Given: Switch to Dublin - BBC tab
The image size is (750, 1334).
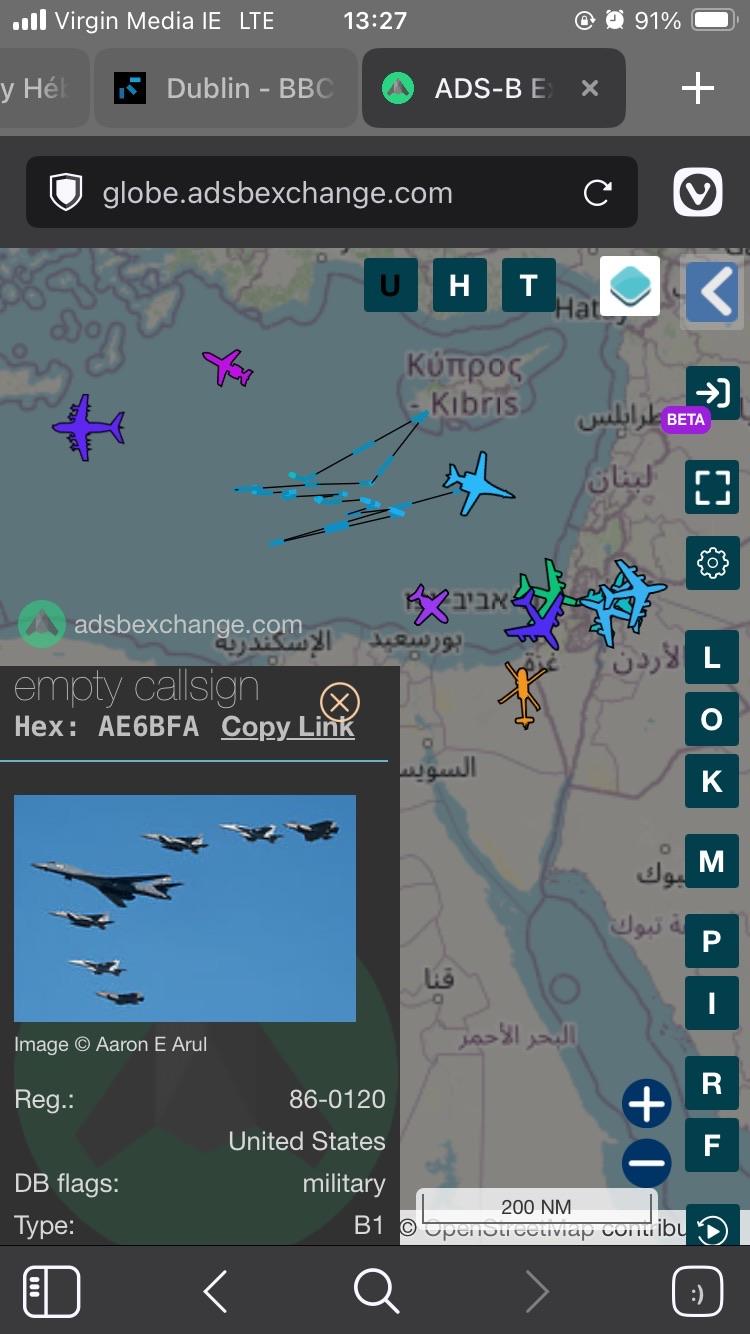Looking at the screenshot, I should pos(226,88).
